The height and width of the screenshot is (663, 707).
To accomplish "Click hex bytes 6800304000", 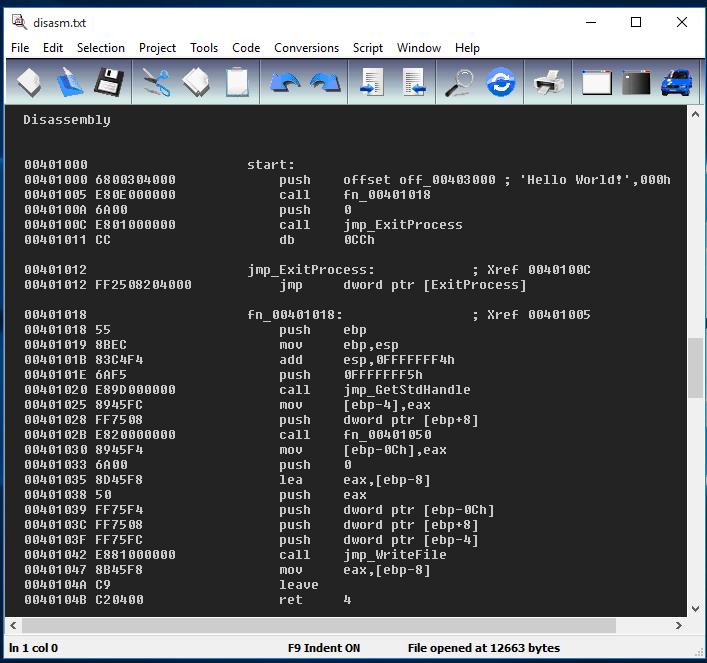I will click(135, 180).
